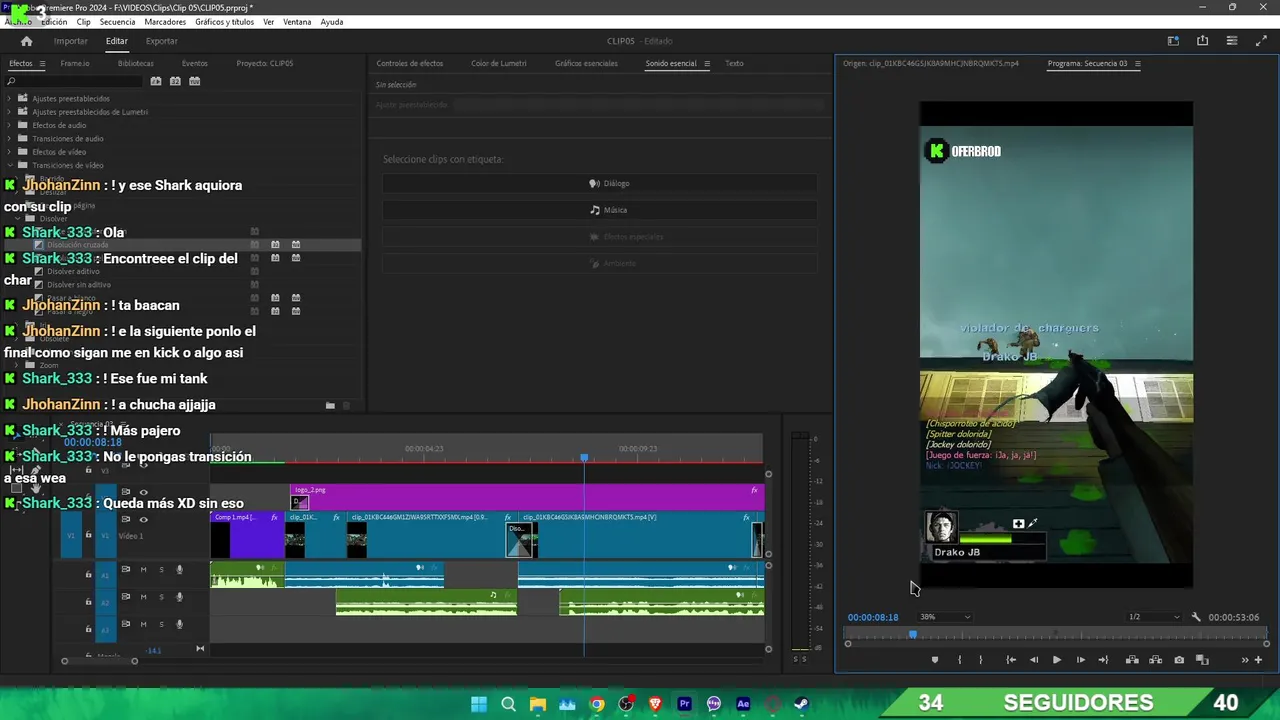Open Brave browser from the taskbar
Viewport: 1280px width, 720px height.
point(655,704)
